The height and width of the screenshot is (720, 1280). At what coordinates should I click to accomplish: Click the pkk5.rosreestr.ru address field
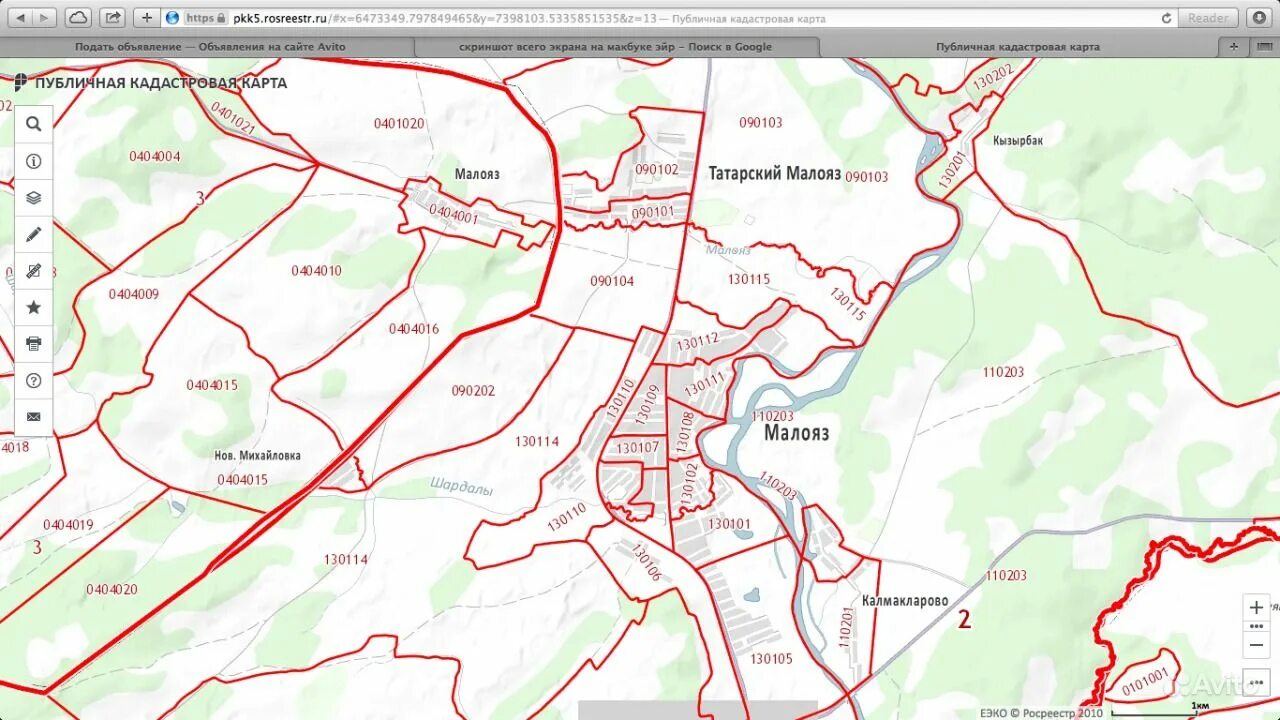click(x=668, y=18)
